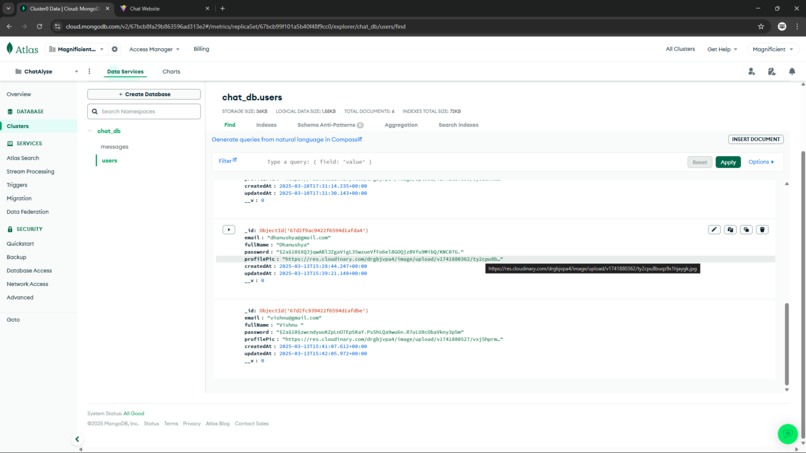Open Generate queries from natural language link
The image size is (806, 453).
tap(287, 139)
